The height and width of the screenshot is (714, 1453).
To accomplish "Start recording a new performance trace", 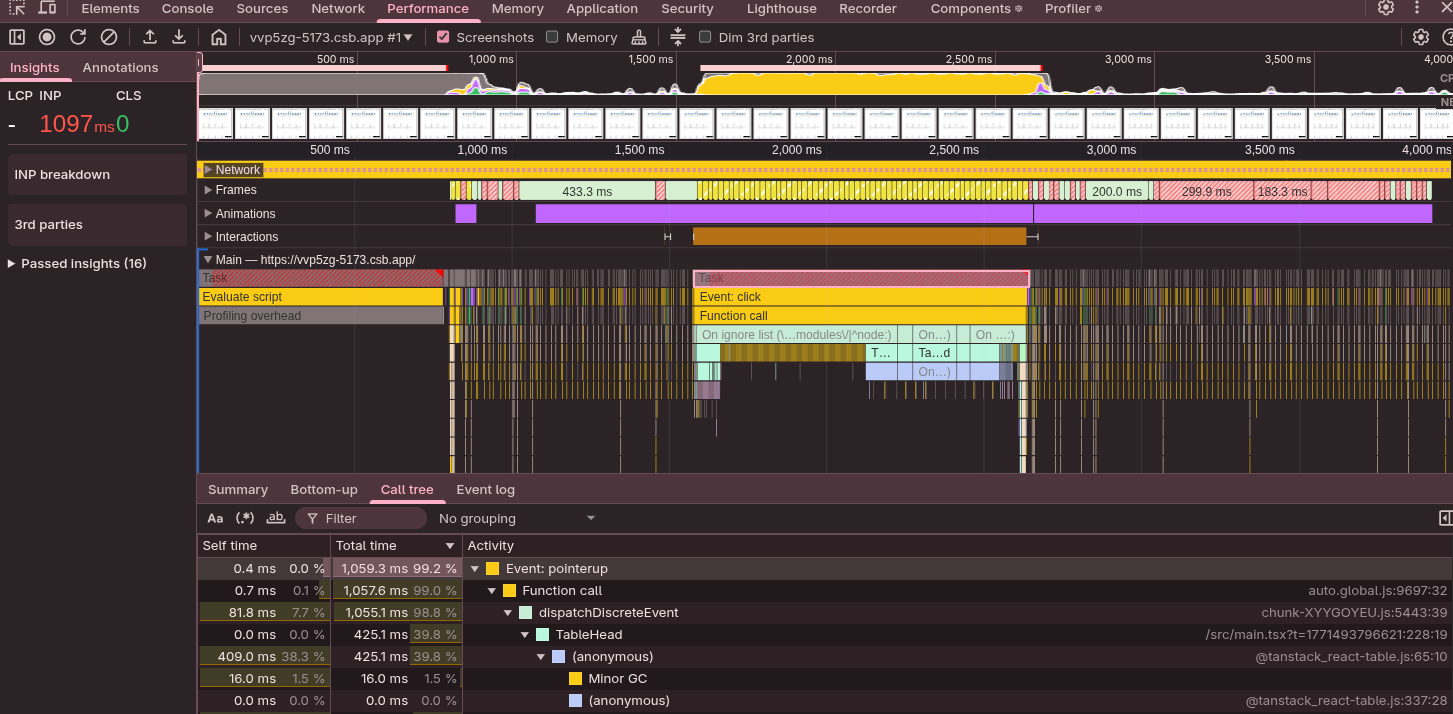I will click(46, 36).
